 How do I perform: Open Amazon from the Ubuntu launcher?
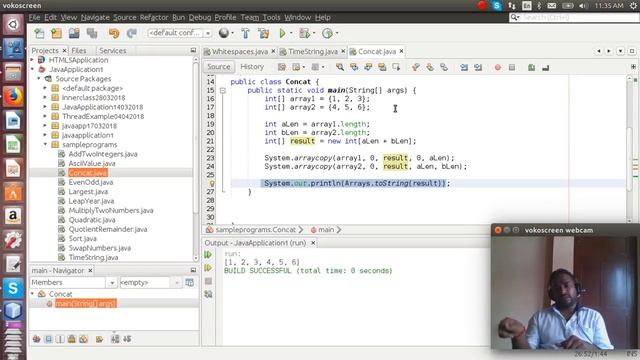pyautogui.click(x=13, y=216)
